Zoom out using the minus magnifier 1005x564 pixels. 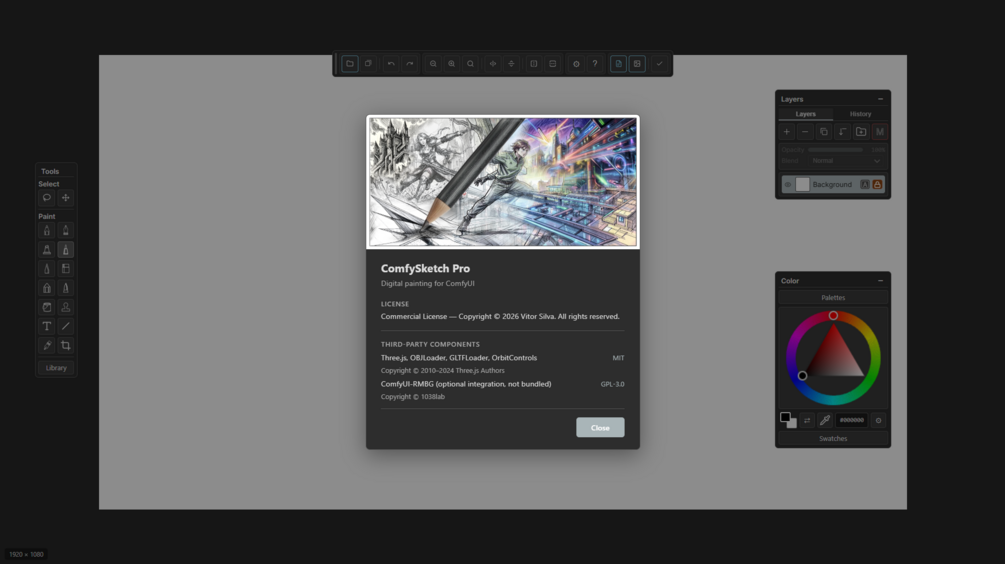coord(433,63)
